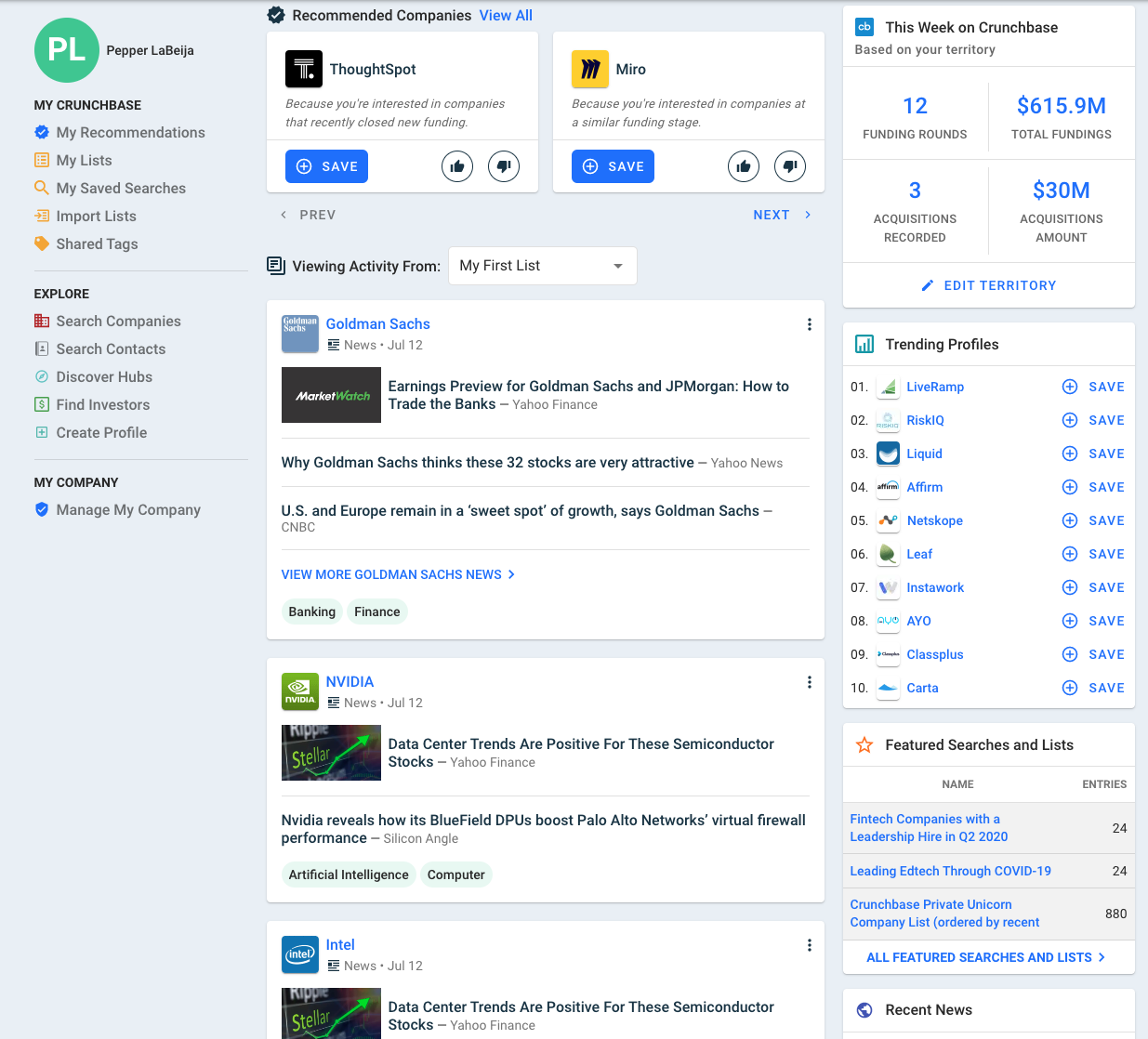1148x1039 pixels.
Task: Click the Netskope logo in Trending Profiles
Action: (x=888, y=520)
